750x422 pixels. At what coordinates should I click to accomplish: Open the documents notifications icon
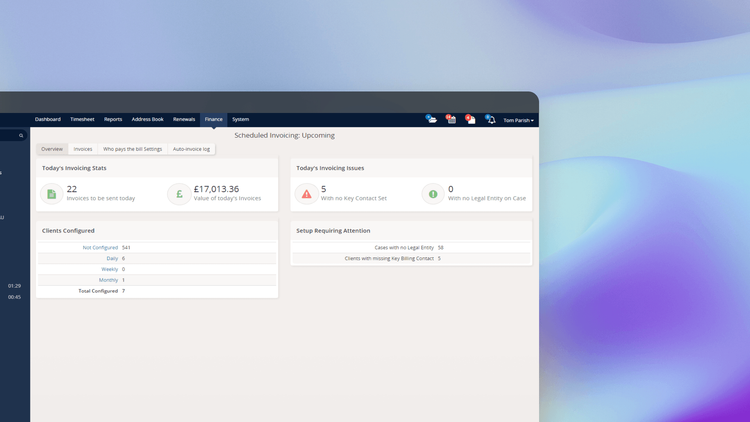[x=471, y=120]
